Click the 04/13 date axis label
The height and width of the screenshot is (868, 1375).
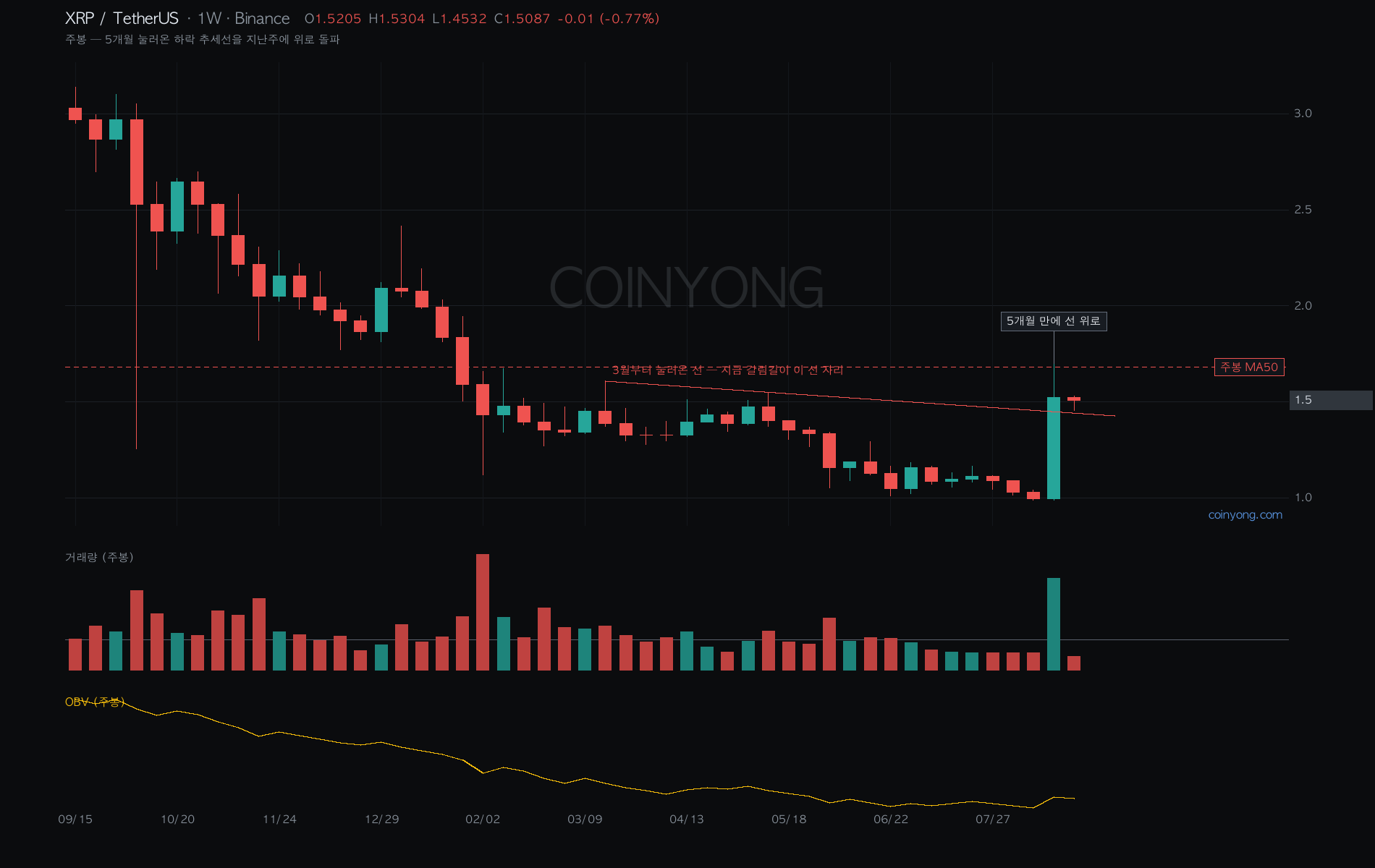[x=687, y=820]
